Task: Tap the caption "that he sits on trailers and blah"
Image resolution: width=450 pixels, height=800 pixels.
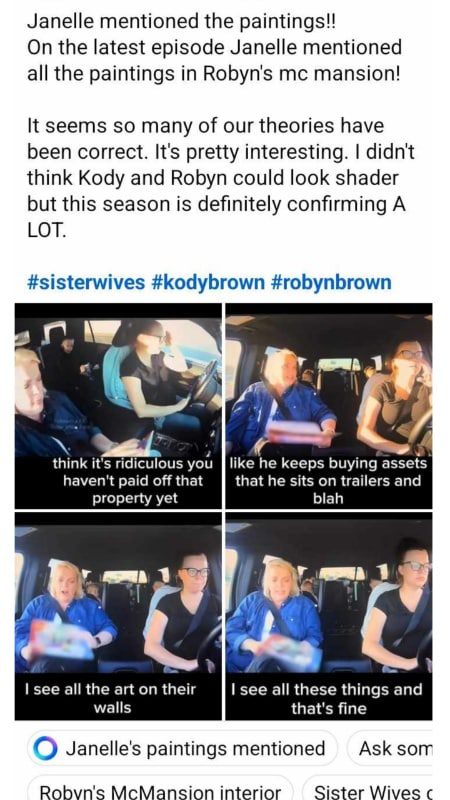Action: (x=328, y=489)
